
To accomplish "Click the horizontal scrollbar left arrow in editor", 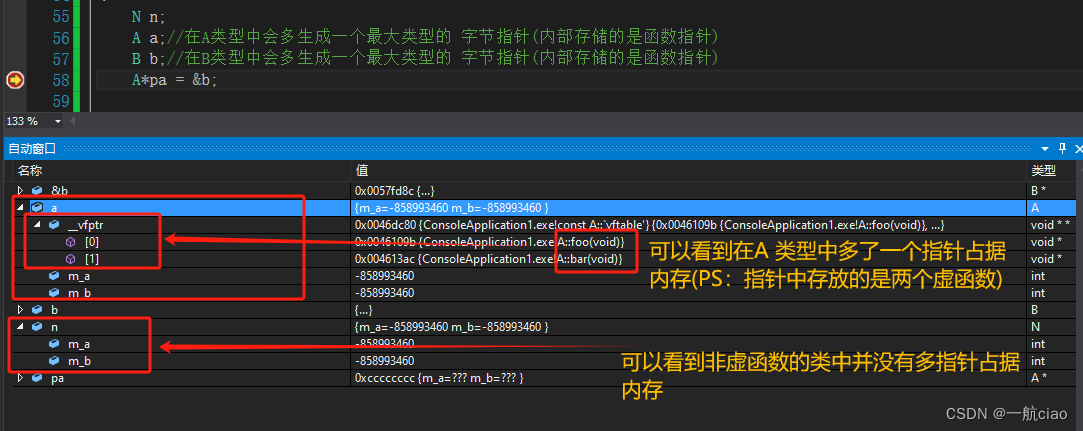I will [x=74, y=122].
